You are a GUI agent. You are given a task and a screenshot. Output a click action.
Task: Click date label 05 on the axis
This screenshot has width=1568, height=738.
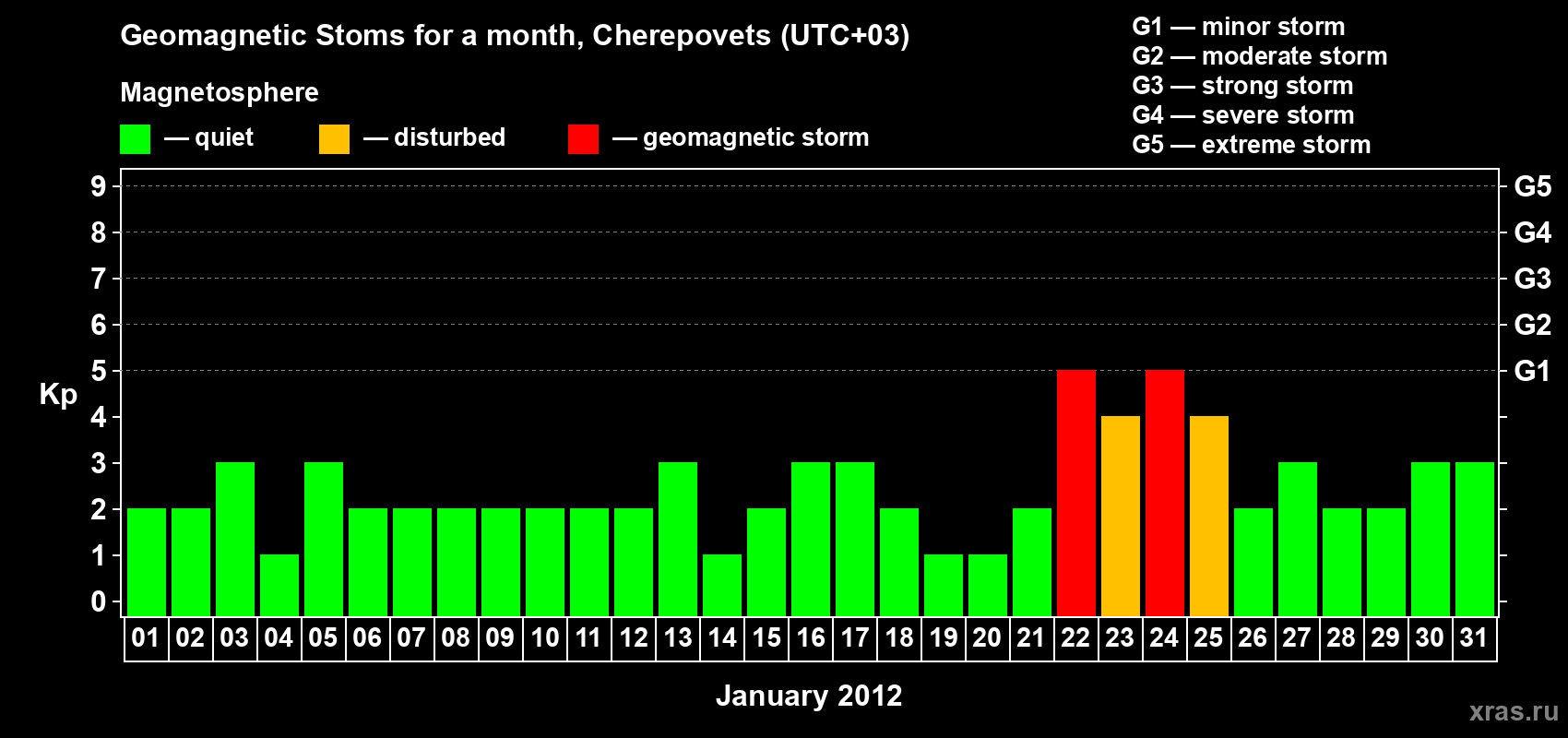pyautogui.click(x=323, y=638)
